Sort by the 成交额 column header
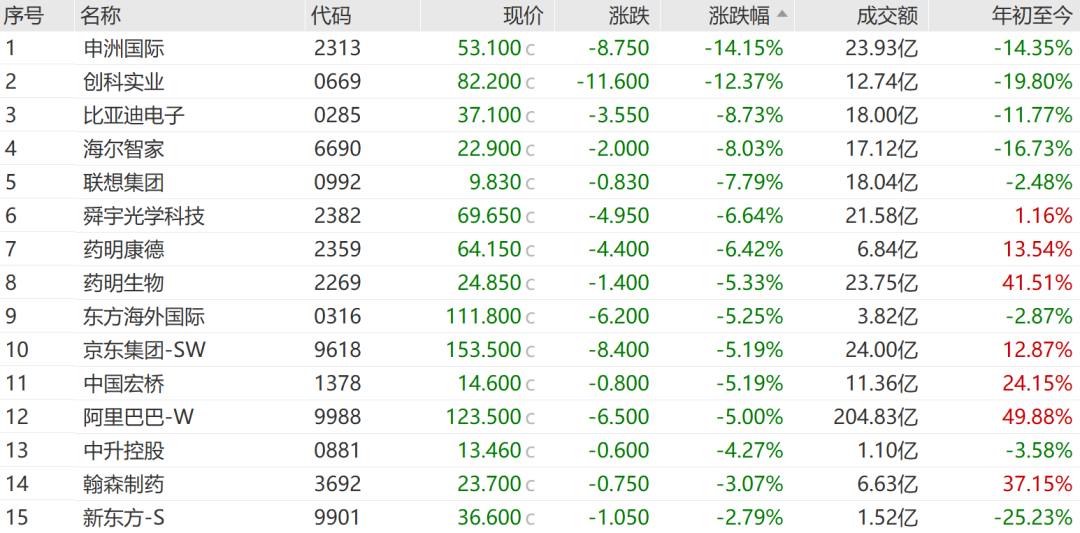The width and height of the screenshot is (1080, 533). pos(887,15)
